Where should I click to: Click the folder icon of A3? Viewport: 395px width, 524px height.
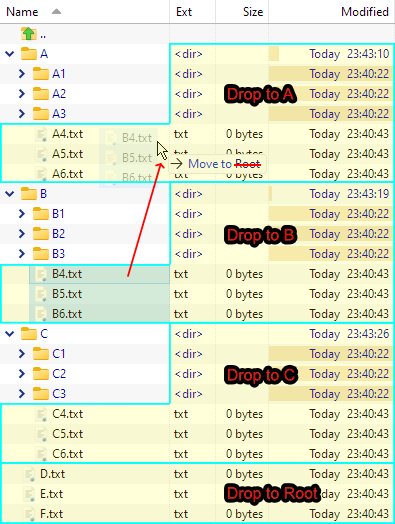tap(41, 114)
